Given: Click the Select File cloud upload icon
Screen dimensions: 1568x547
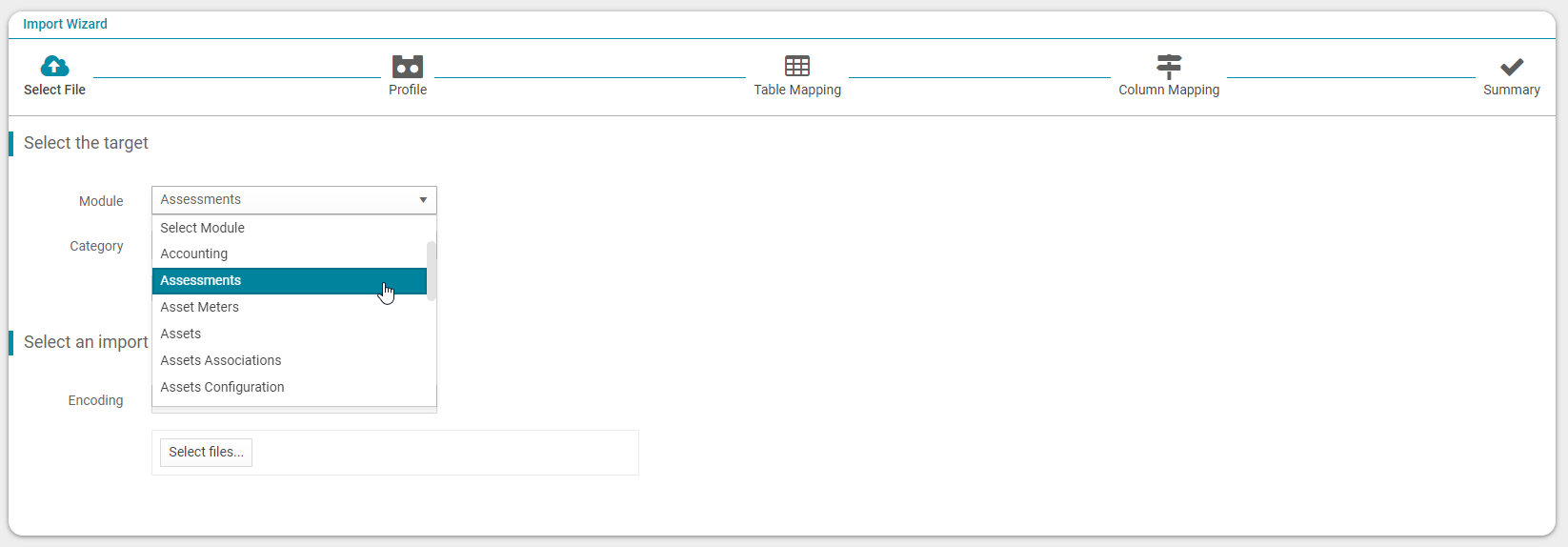Looking at the screenshot, I should tap(54, 66).
